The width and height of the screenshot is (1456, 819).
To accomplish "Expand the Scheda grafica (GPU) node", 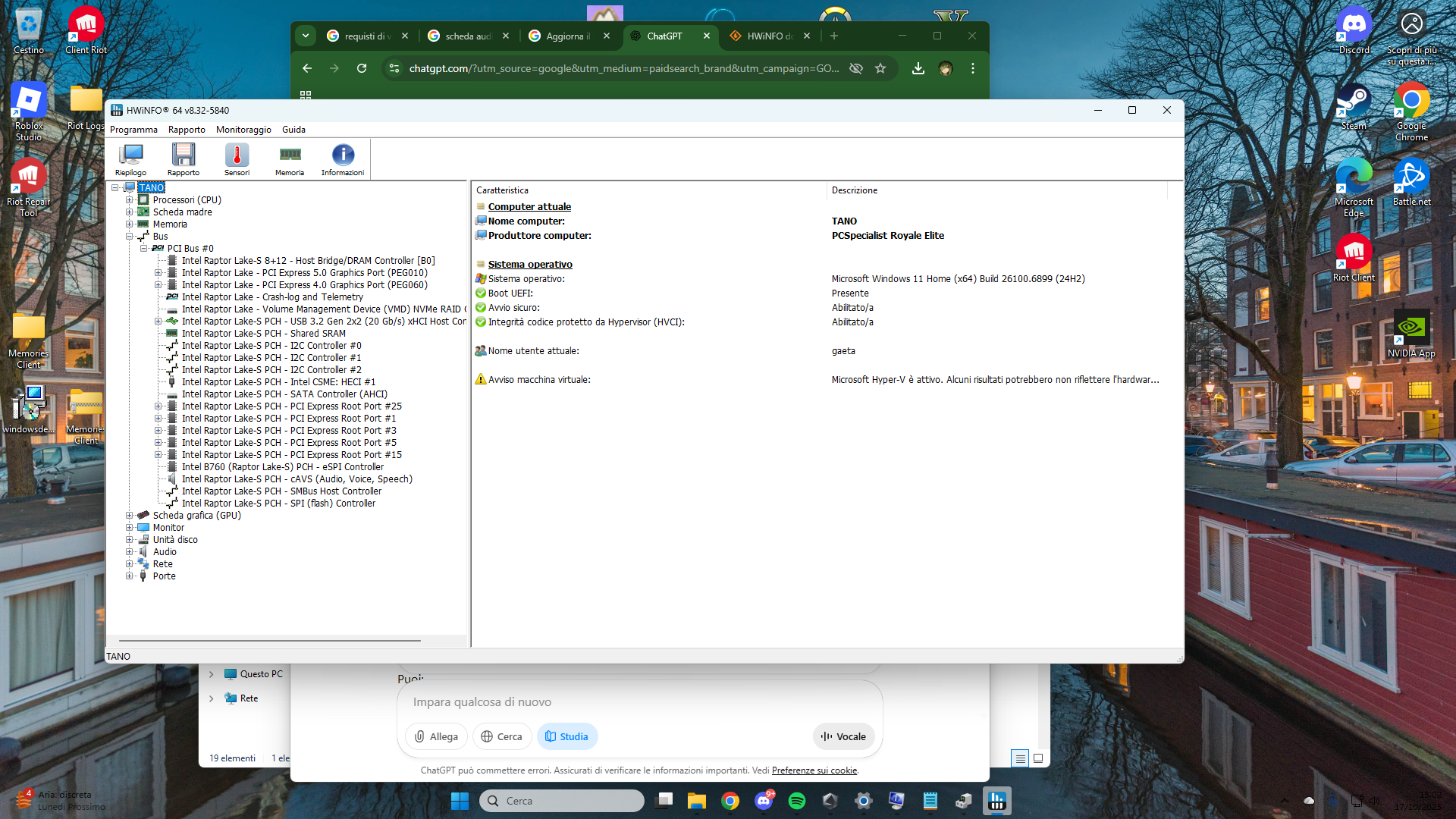I will click(130, 516).
